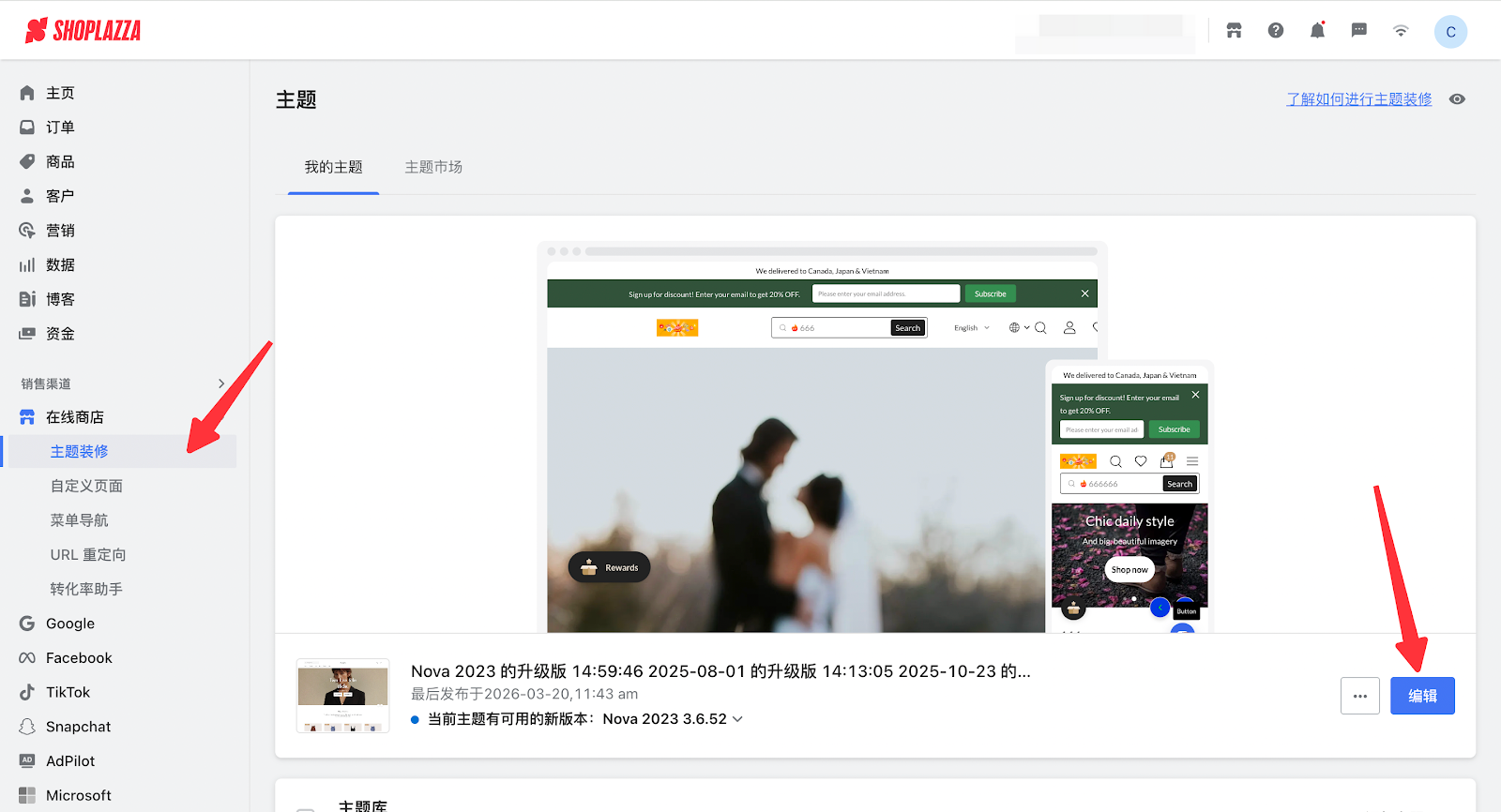This screenshot has height=812, width=1501.
Task: Toggle the eye visibility icon near help link
Action: point(1457,99)
